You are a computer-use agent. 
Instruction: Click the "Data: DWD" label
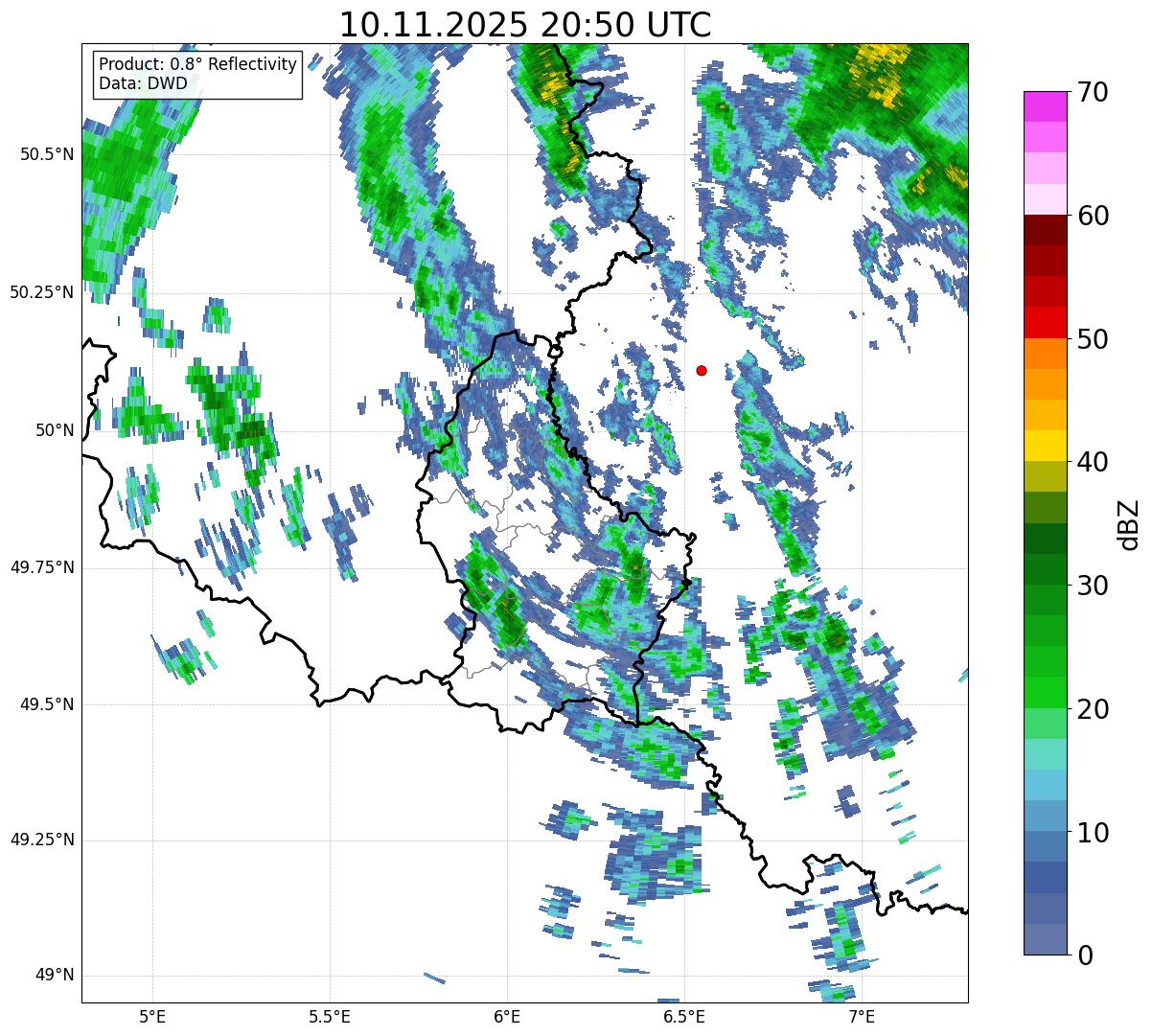pos(144,83)
